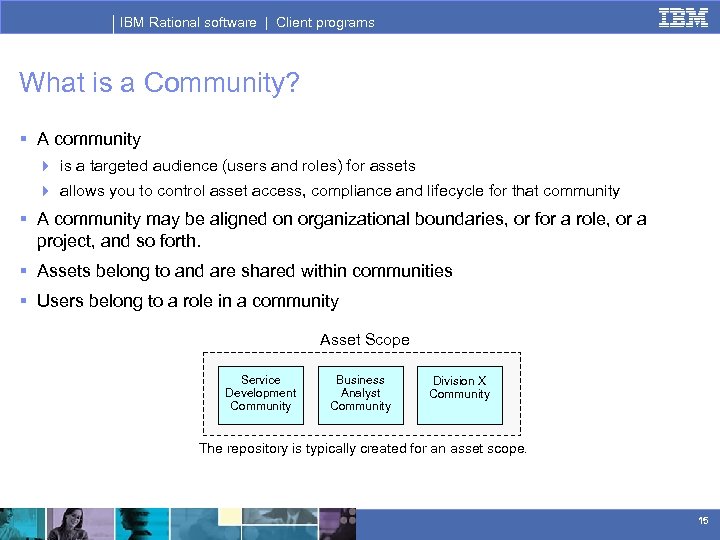Select text 'is a targeted audience (users and roles) for assets'
720x540 pixels.
pyautogui.click(x=237, y=166)
